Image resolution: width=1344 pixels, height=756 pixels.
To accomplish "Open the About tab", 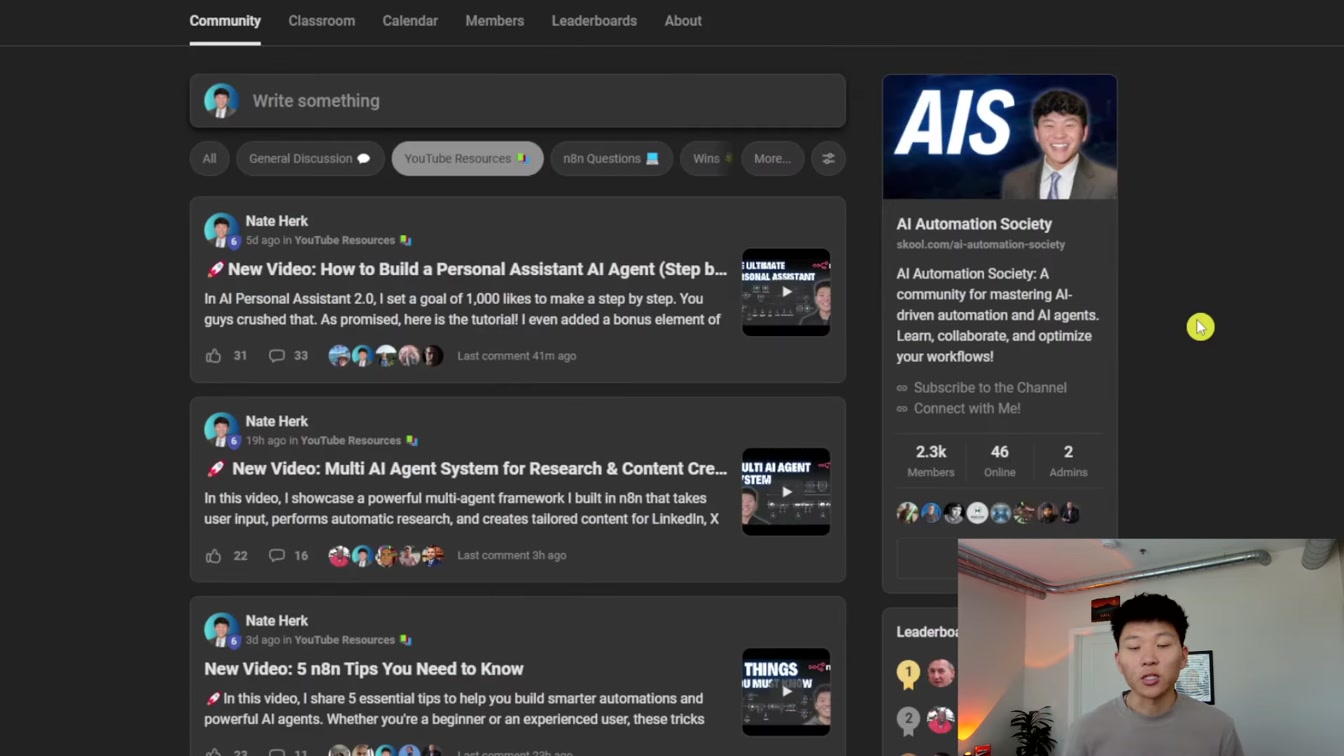I will pos(683,21).
